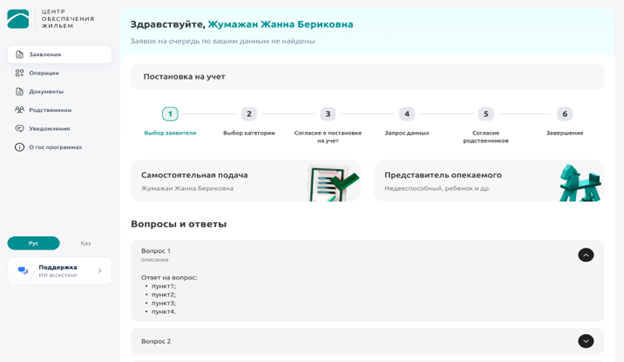624x362 pixels.
Task: Switch language to Каз
Action: coord(86,243)
